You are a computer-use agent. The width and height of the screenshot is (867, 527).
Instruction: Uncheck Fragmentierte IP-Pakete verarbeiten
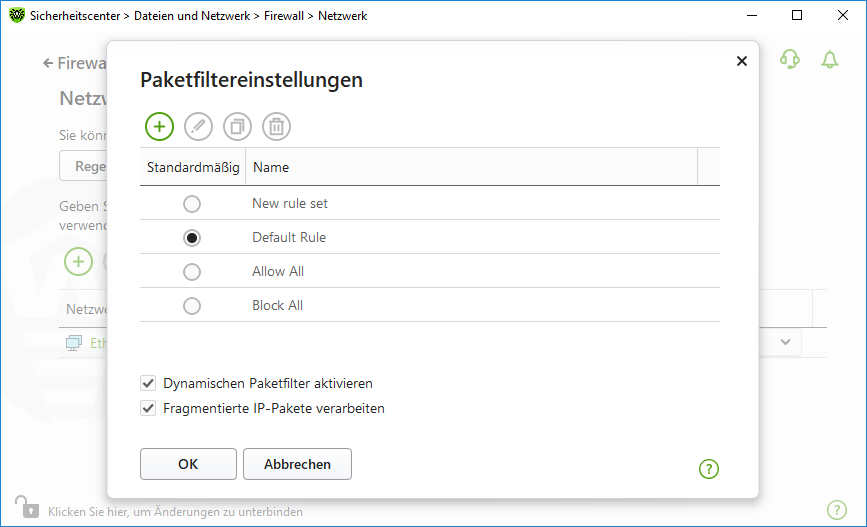pyautogui.click(x=149, y=408)
